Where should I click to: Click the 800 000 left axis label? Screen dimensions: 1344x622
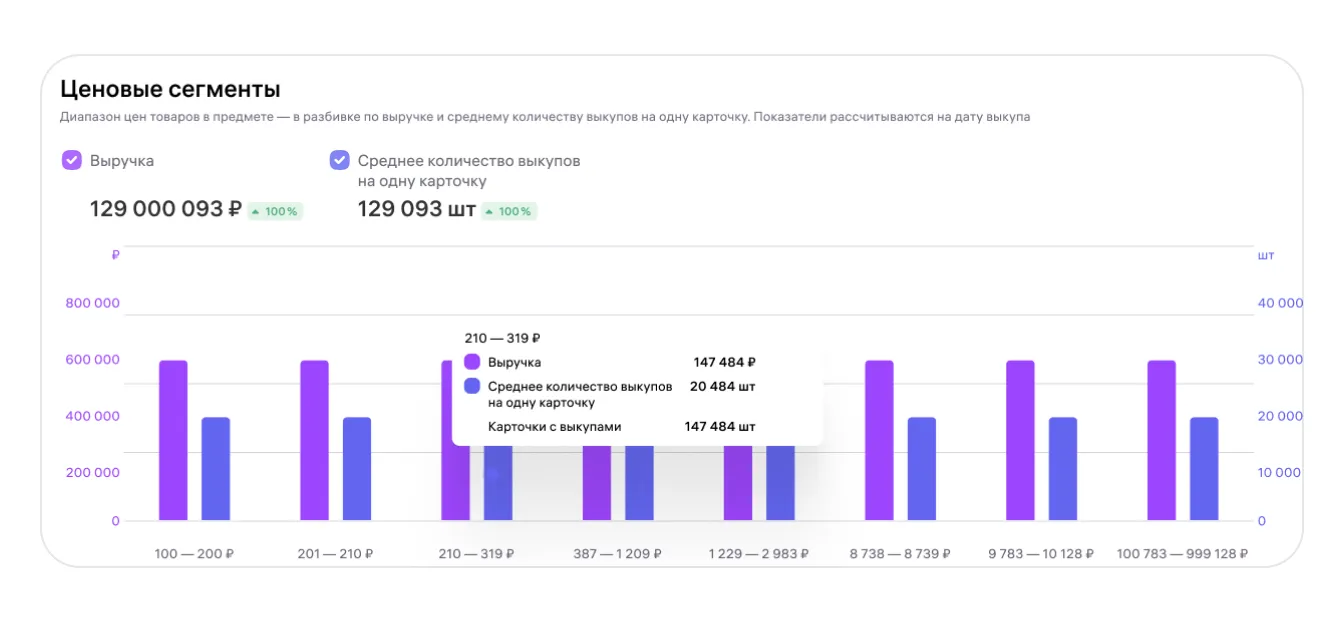(92, 303)
